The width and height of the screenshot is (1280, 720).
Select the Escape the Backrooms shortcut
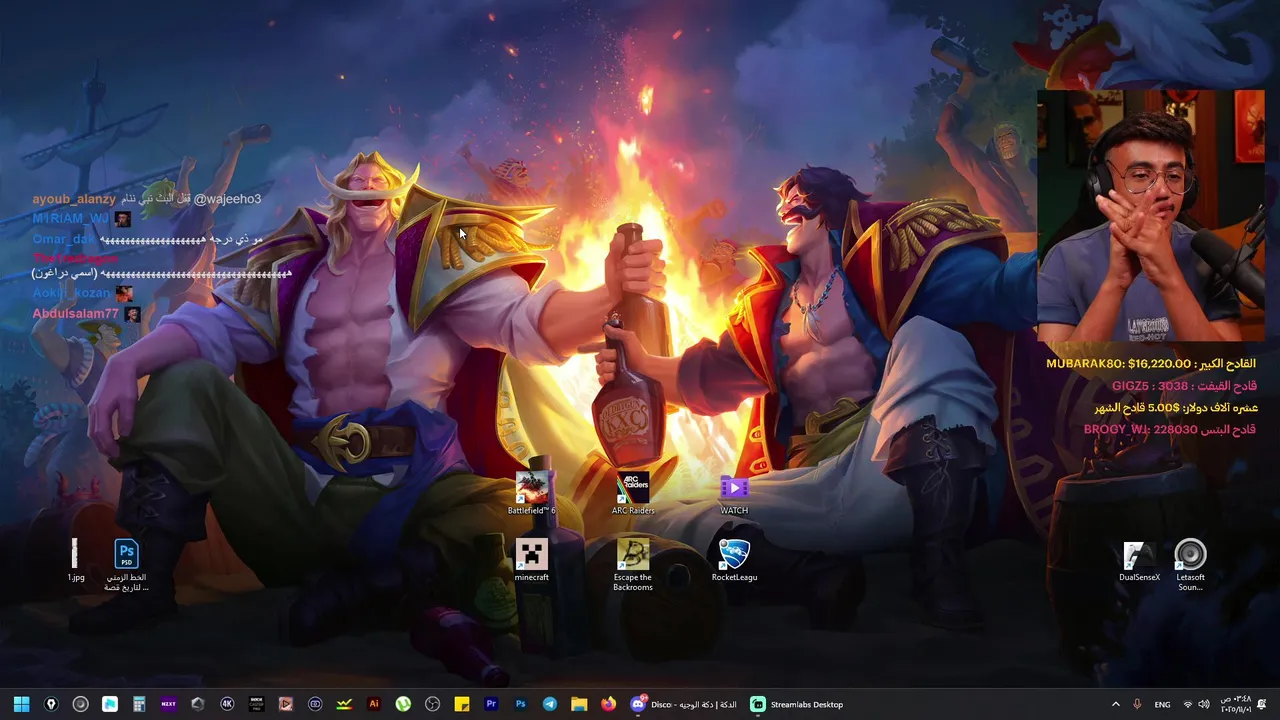point(633,565)
